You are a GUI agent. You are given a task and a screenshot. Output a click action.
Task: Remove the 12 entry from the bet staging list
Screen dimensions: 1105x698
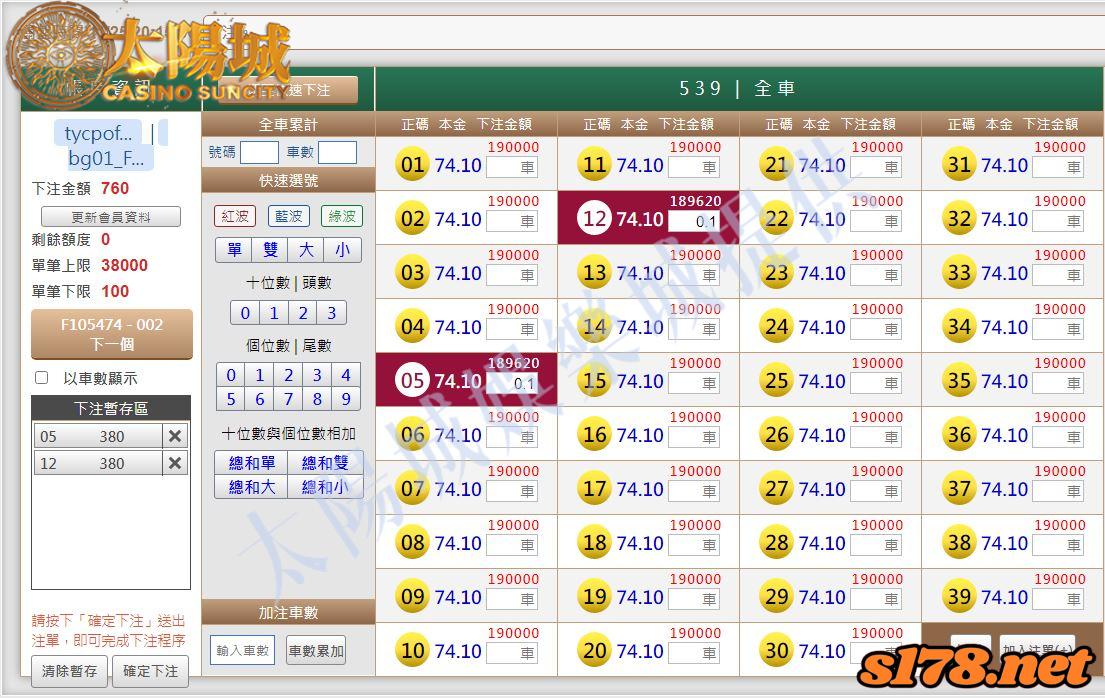click(175, 463)
